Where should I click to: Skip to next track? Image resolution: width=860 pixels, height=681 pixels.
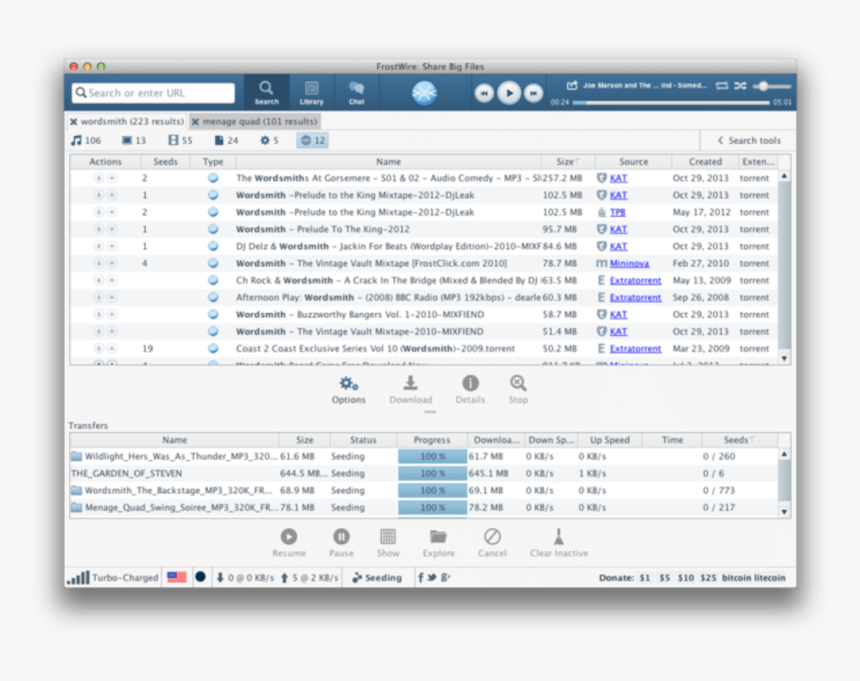click(533, 93)
